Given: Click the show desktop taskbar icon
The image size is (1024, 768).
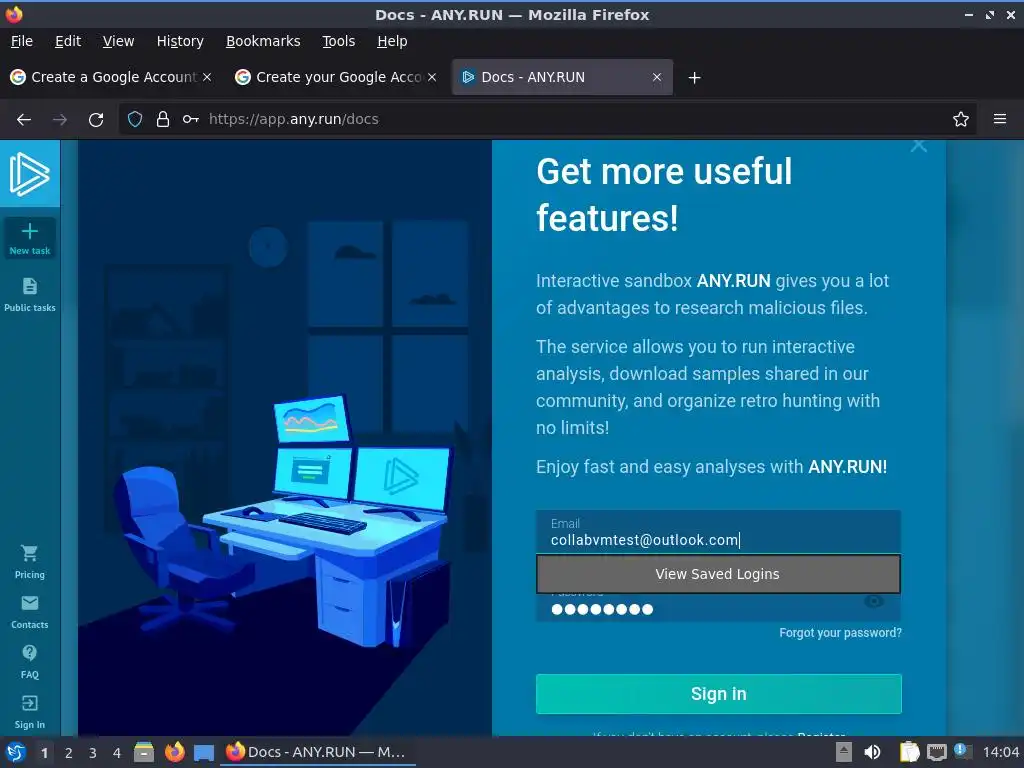Looking at the screenshot, I should (x=204, y=752).
